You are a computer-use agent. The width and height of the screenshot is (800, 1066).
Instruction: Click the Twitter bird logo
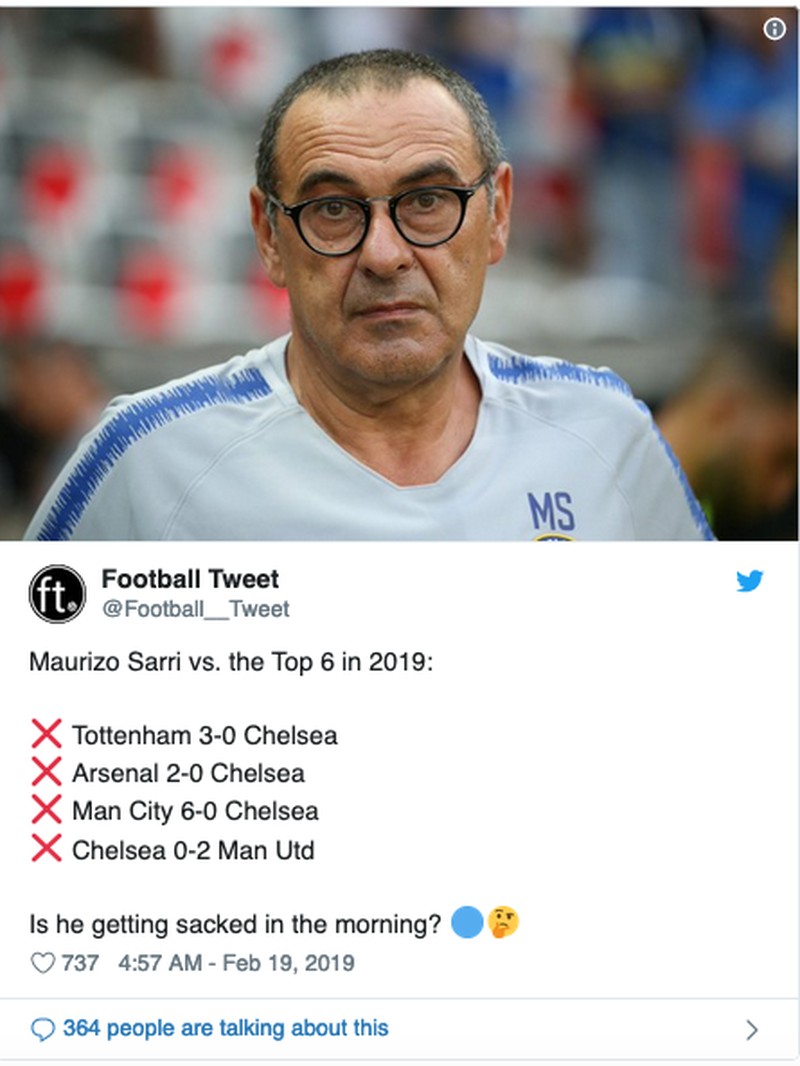point(750,581)
